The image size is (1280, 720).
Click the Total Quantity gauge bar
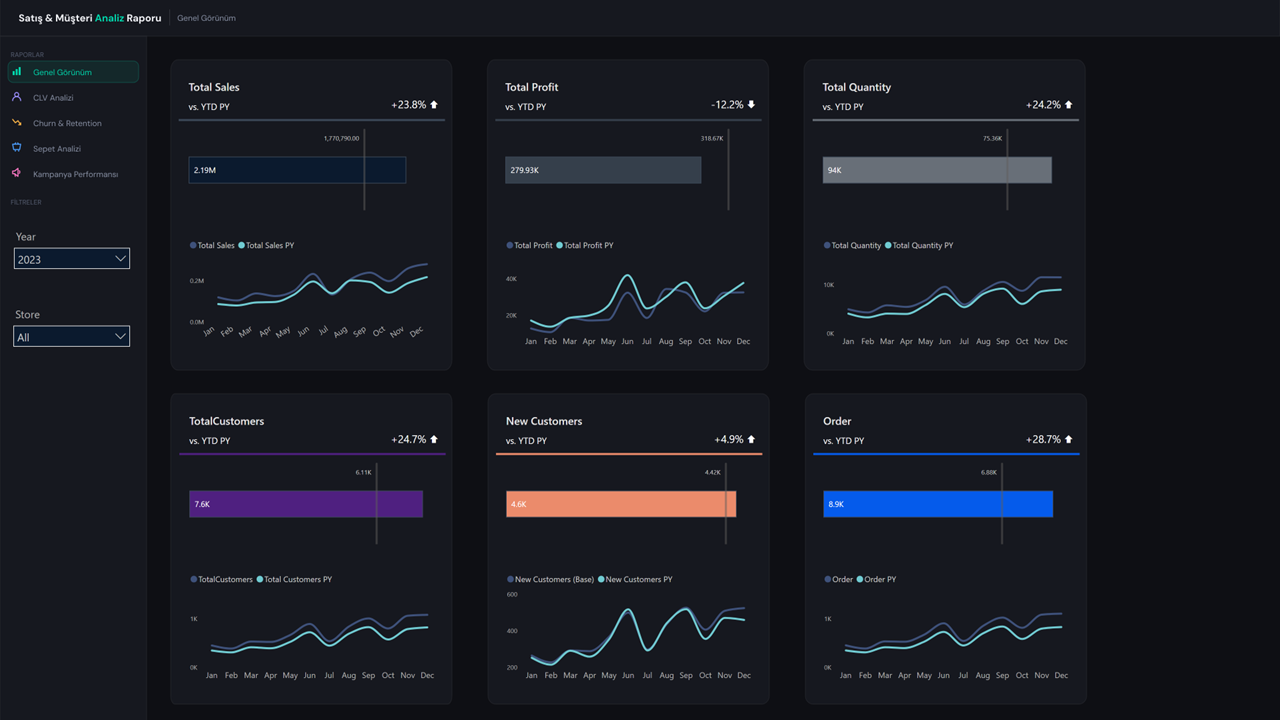click(937, 170)
